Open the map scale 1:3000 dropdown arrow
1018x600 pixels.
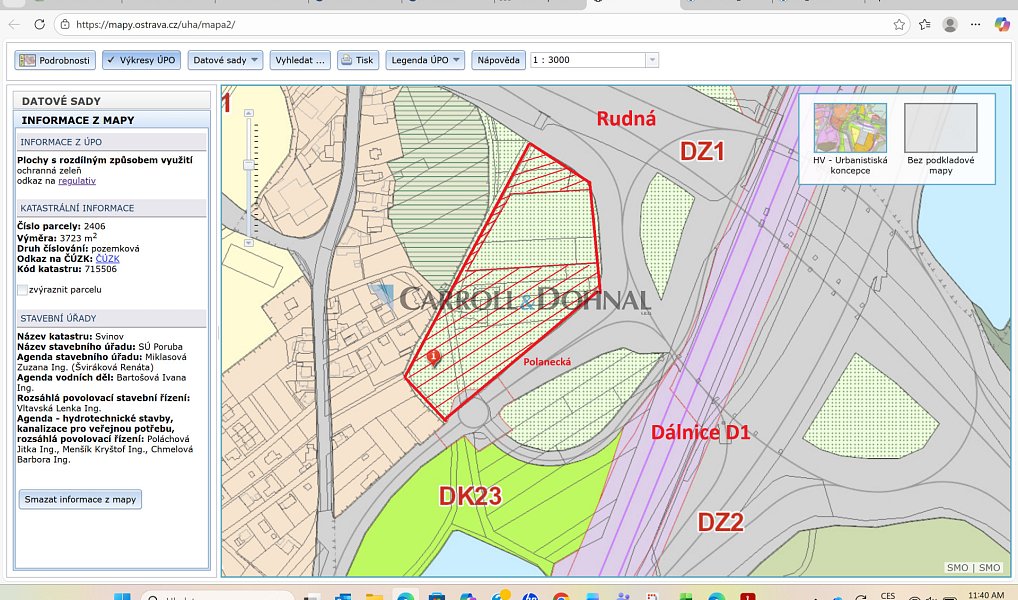point(652,60)
